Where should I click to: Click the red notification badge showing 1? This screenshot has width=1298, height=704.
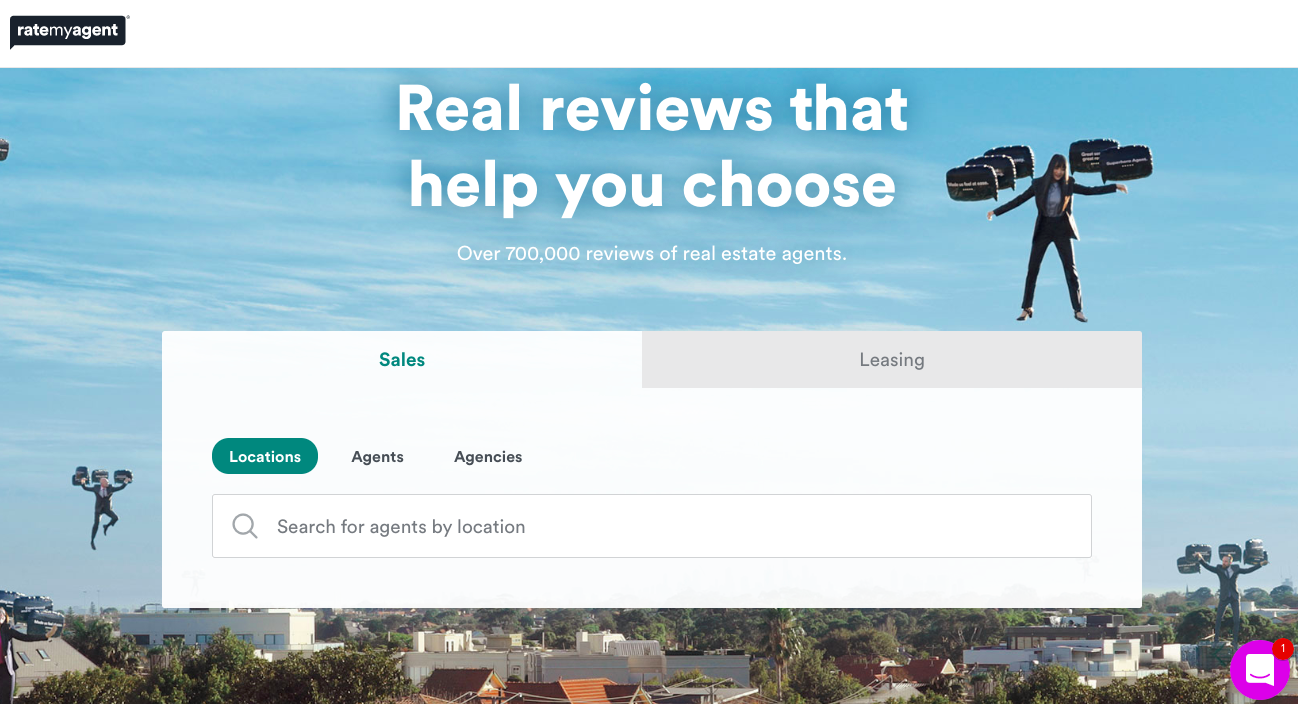pos(1282,649)
